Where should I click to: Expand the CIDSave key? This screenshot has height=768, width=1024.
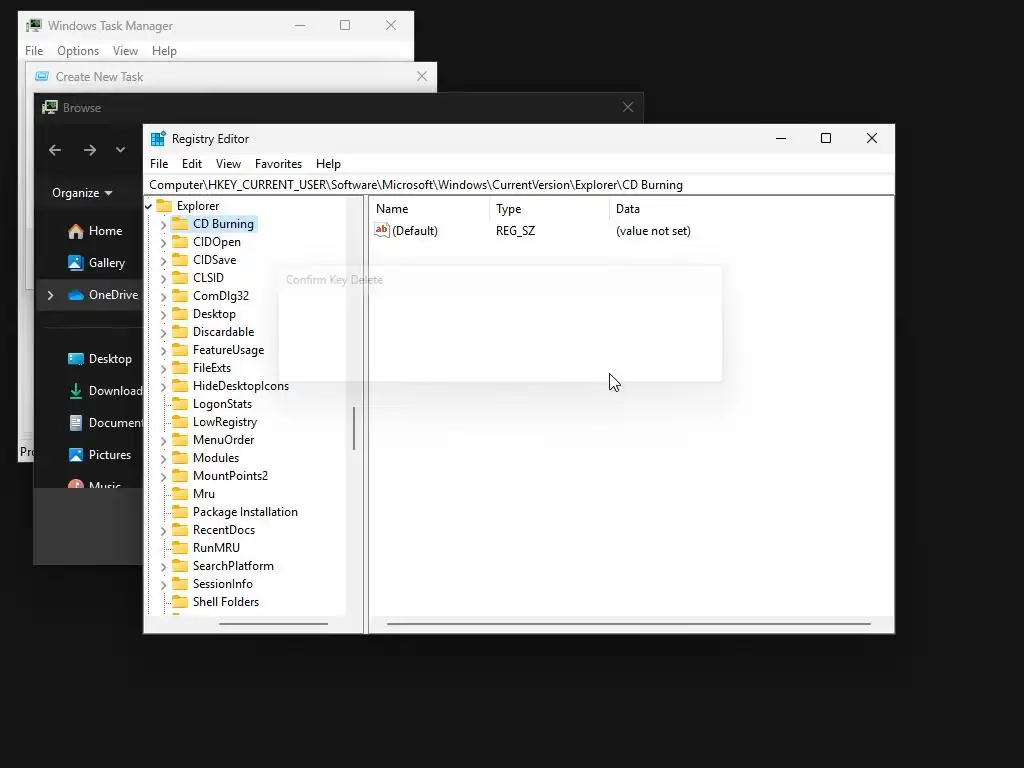click(x=163, y=261)
